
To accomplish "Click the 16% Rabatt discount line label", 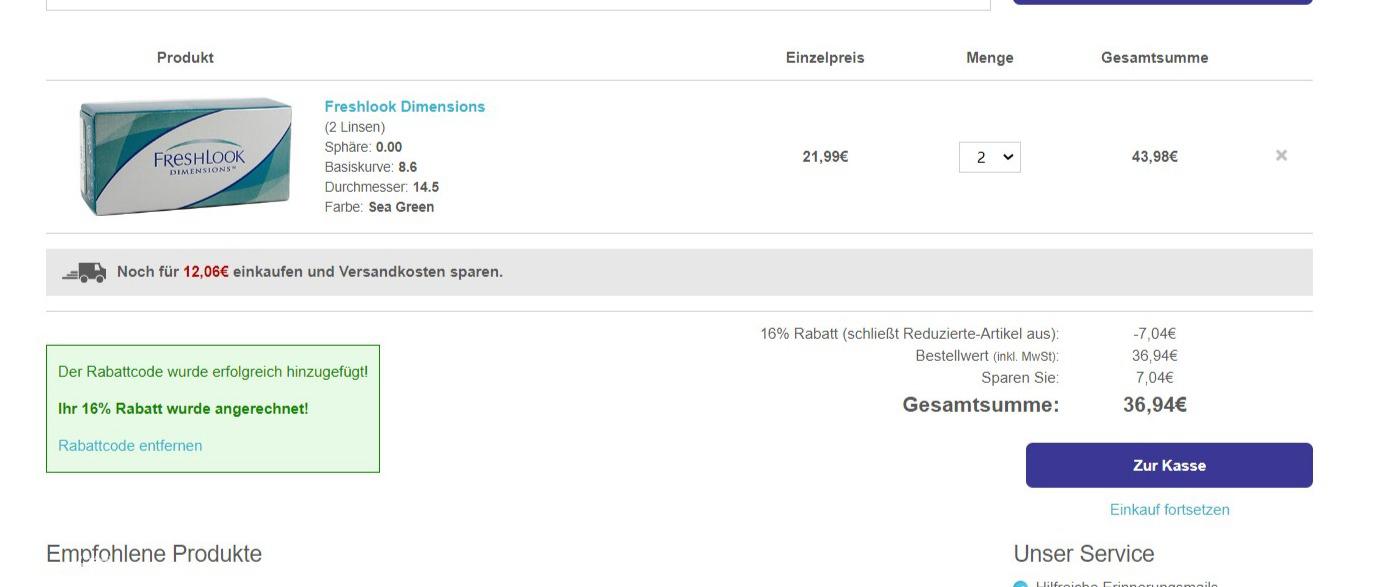I will tap(910, 334).
